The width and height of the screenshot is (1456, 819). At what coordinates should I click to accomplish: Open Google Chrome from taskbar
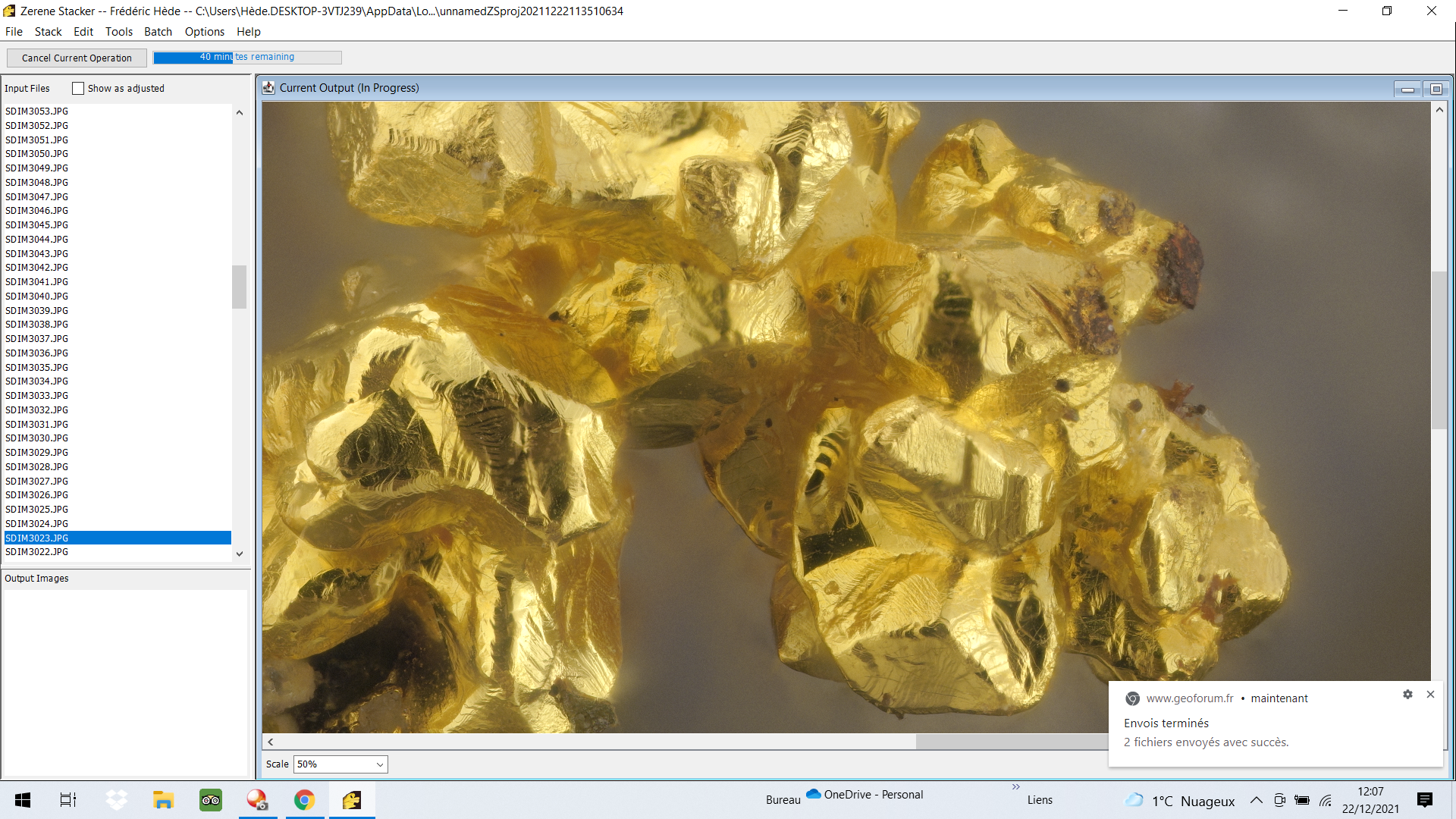click(x=305, y=800)
